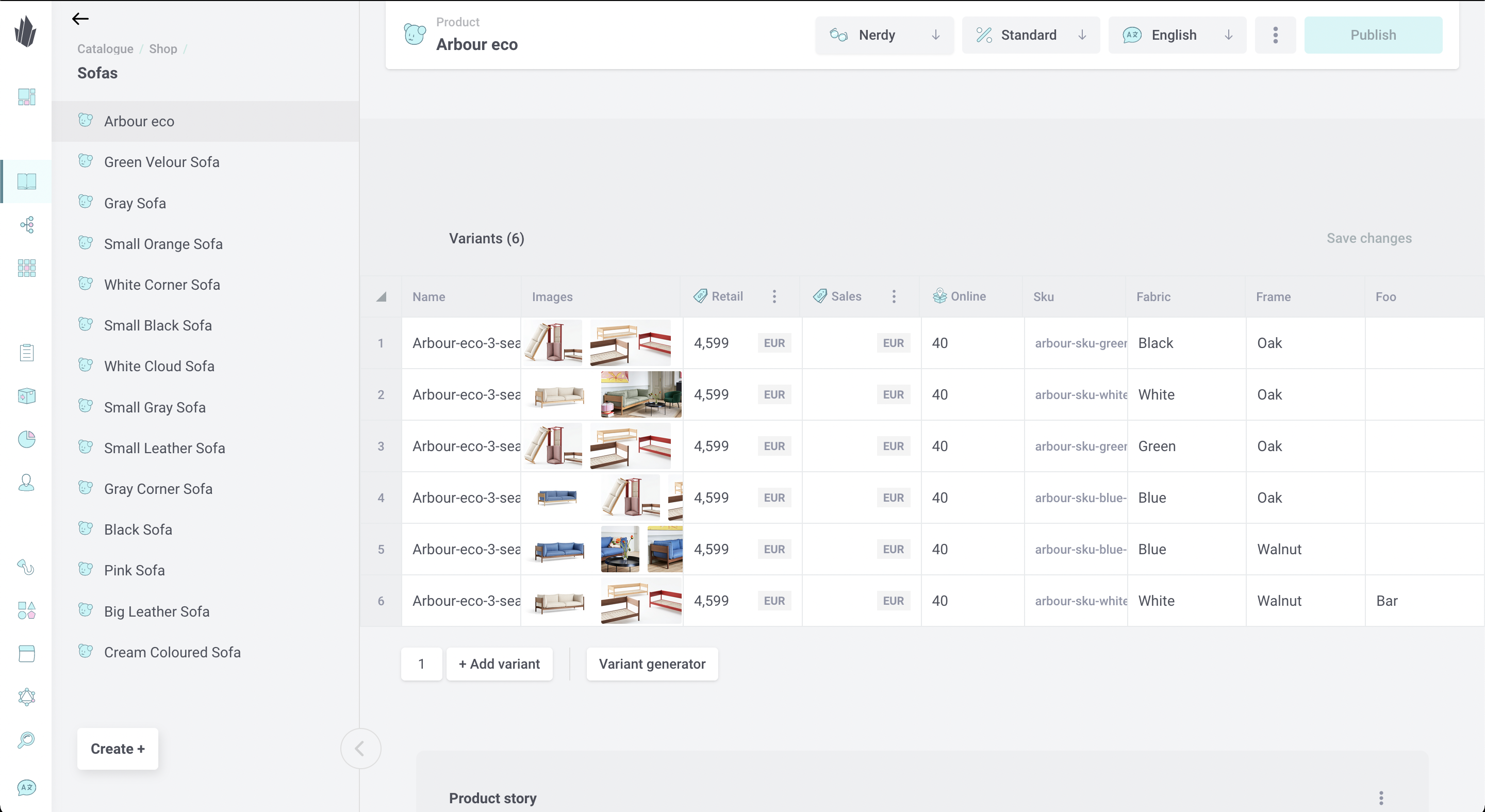Click the Sku cell in row 4
Viewport: 1485px width, 812px height.
coord(1076,498)
